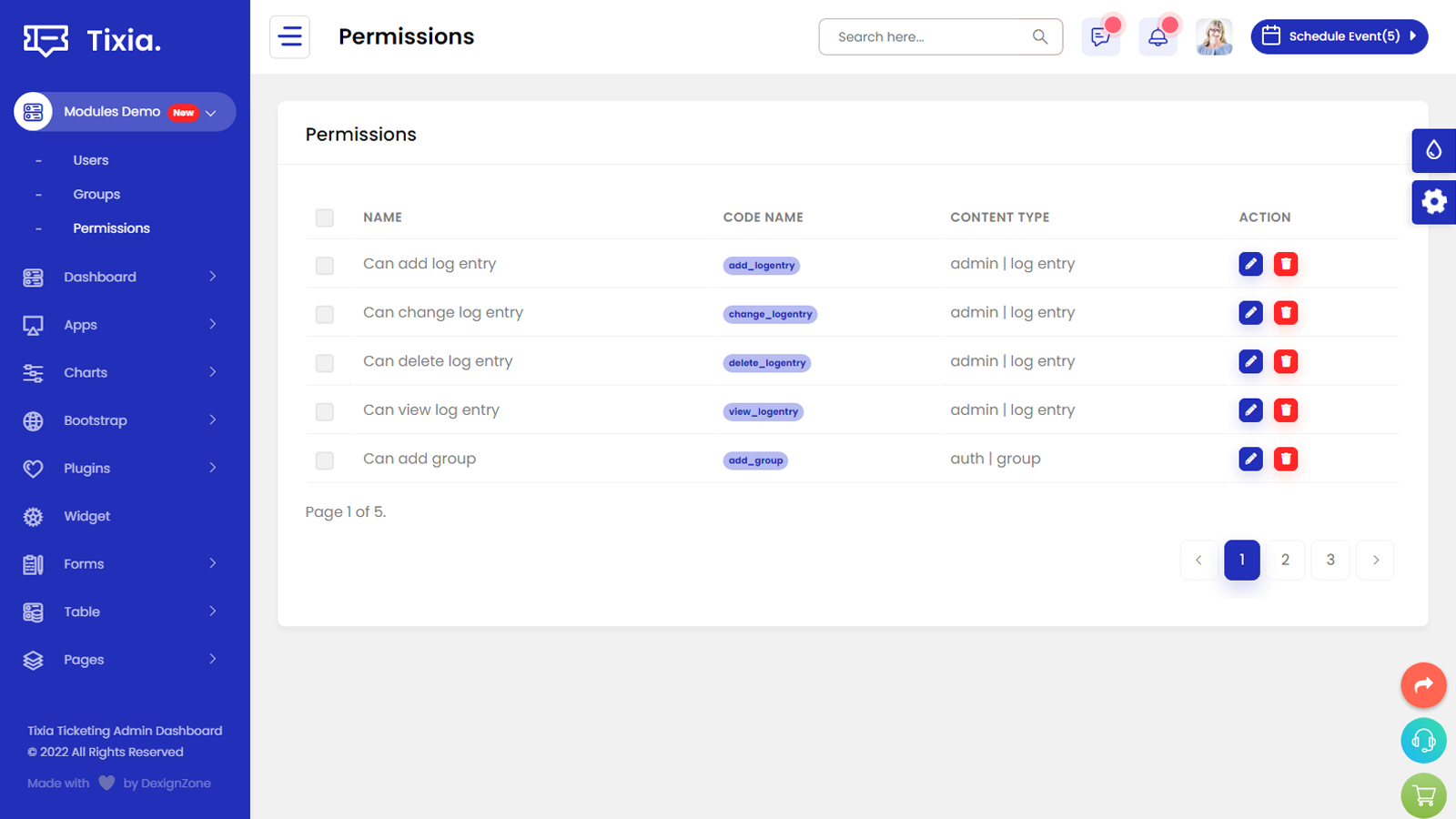Image resolution: width=1456 pixels, height=819 pixels.
Task: Click the hamburger menu toggle icon
Action: [289, 37]
